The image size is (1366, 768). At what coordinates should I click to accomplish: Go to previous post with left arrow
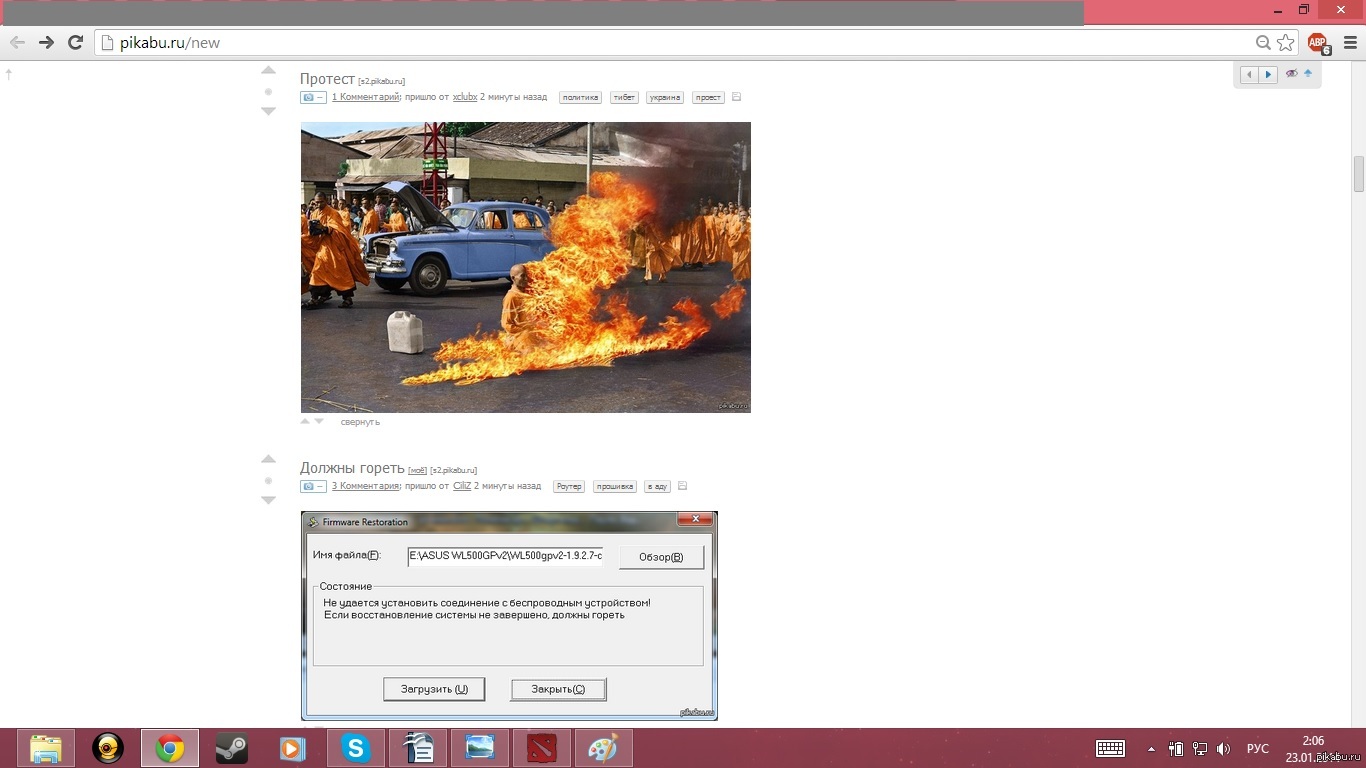(1249, 74)
